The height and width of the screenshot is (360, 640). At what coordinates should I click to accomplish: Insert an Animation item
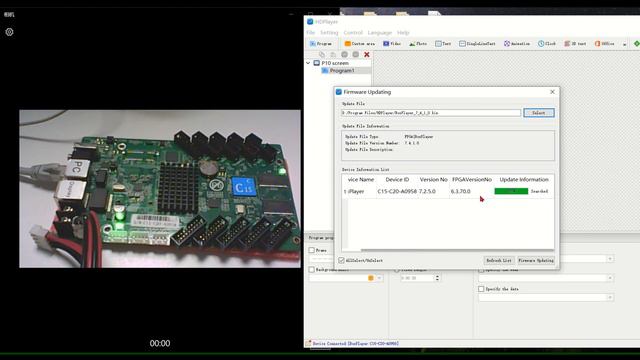517,43
